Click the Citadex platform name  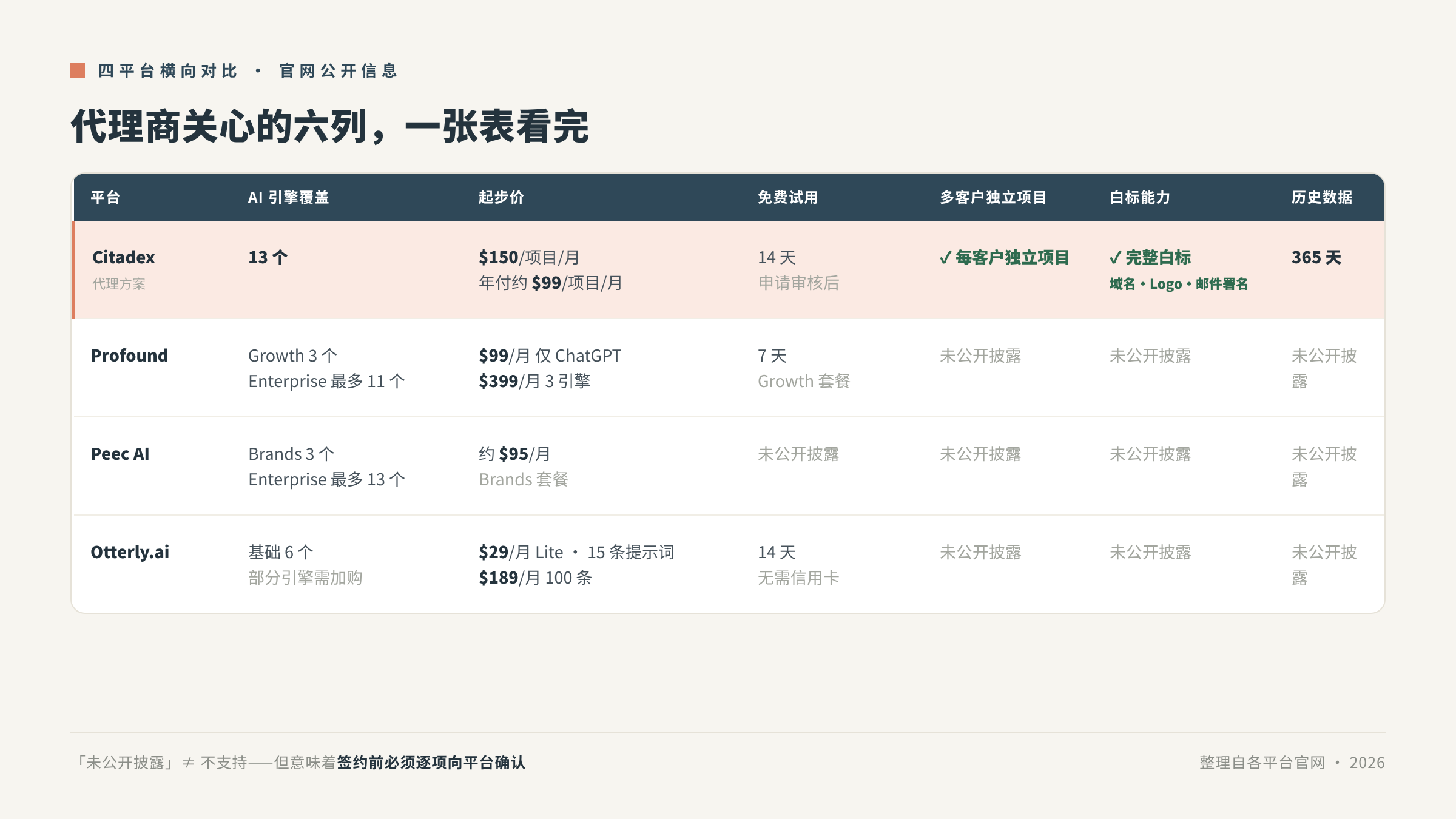[x=124, y=257]
